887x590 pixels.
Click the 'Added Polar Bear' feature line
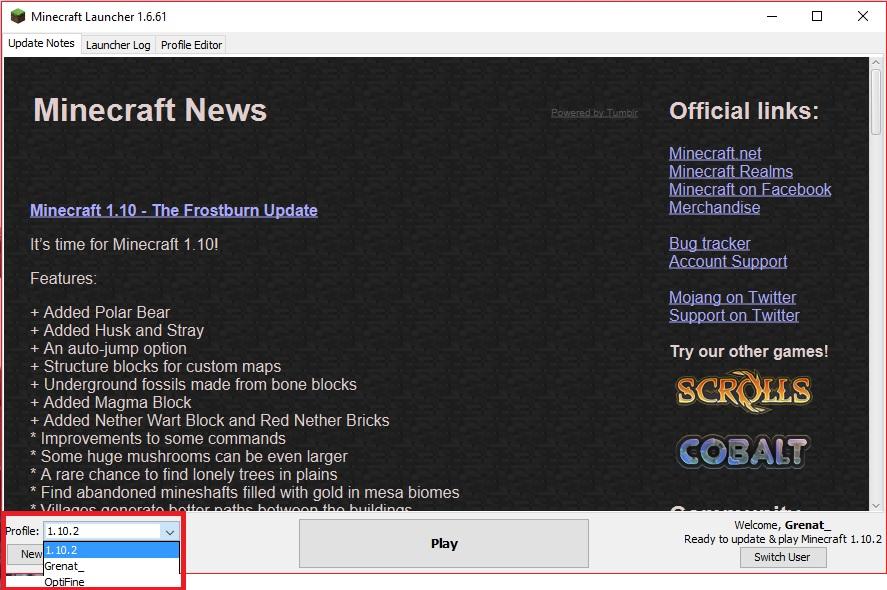pos(100,312)
